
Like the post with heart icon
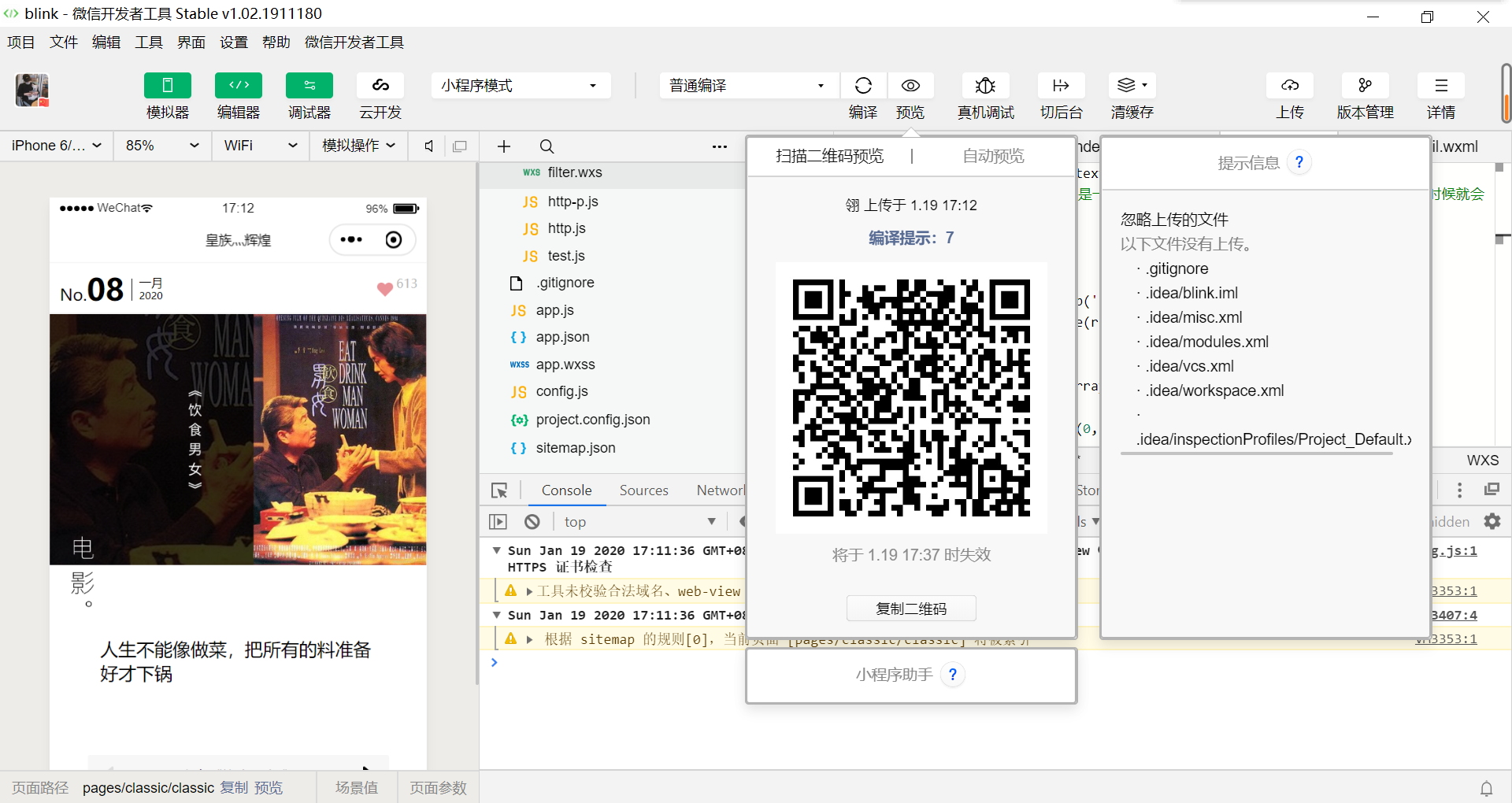[x=385, y=289]
